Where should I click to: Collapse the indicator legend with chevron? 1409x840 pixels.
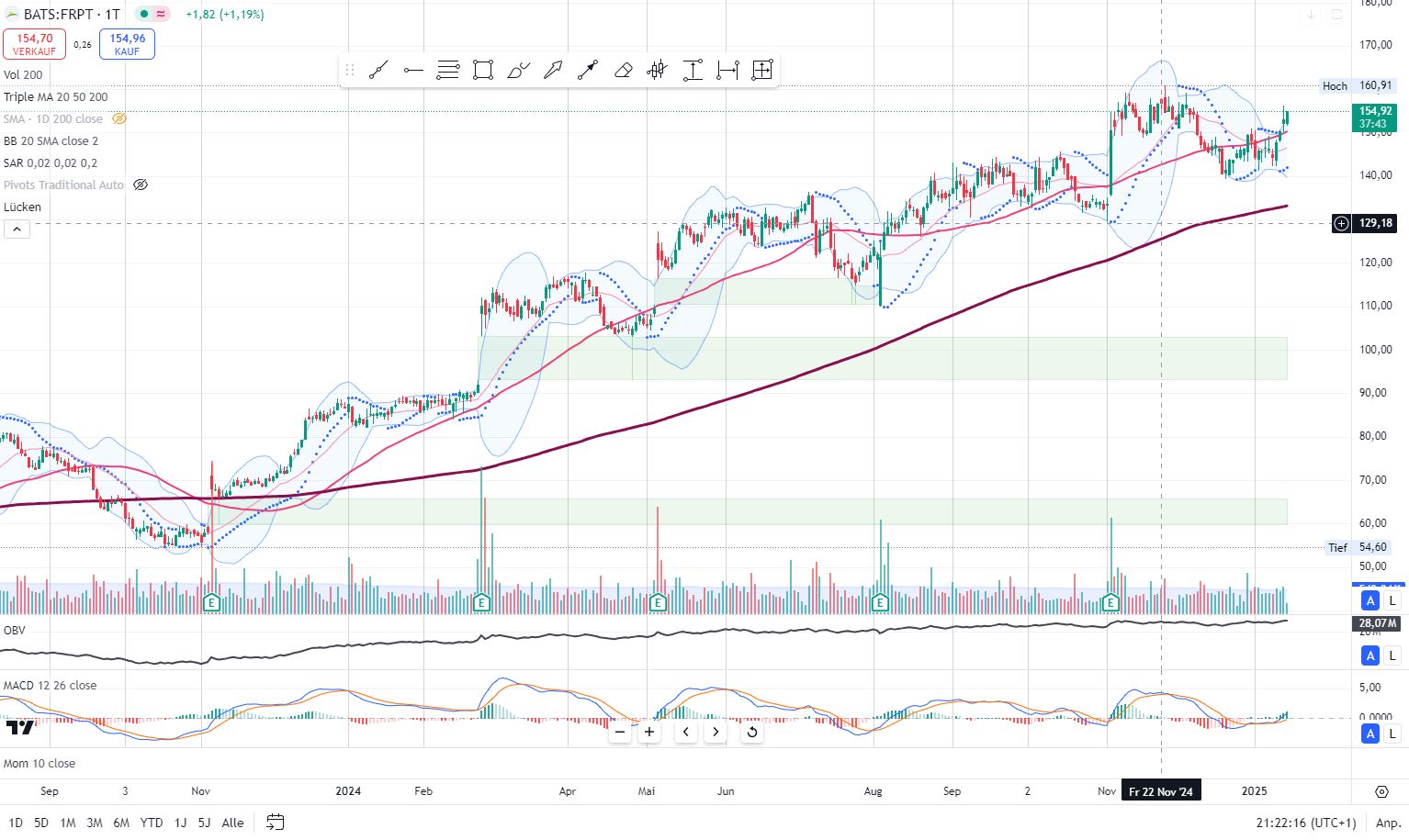[17, 229]
